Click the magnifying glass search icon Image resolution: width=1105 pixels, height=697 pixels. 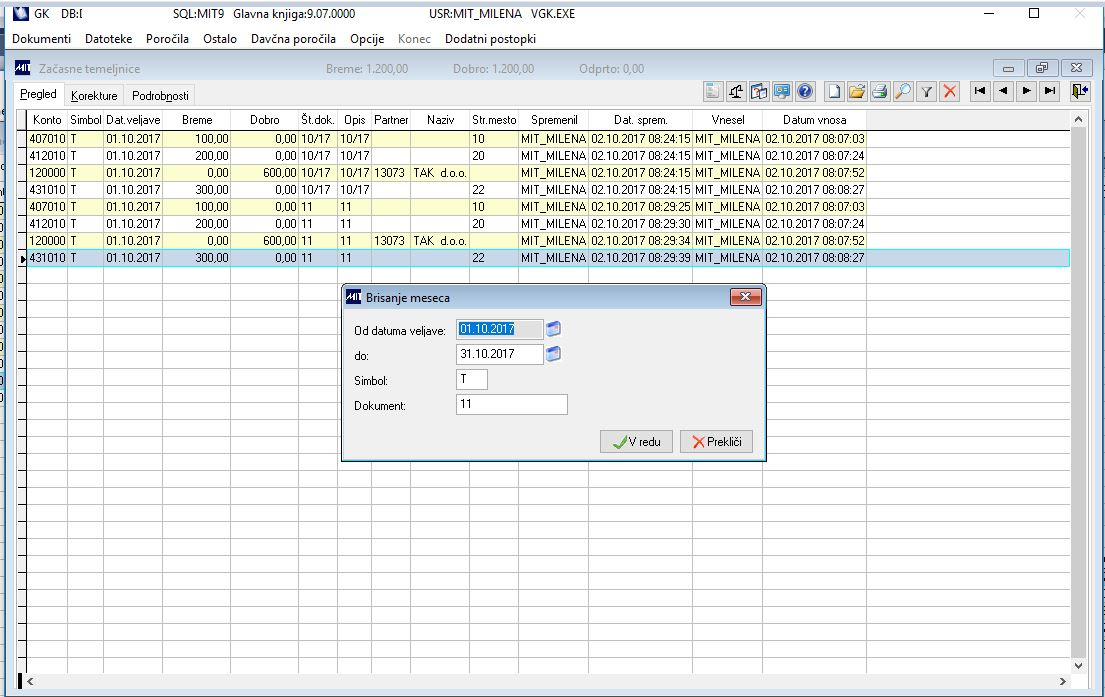[903, 92]
